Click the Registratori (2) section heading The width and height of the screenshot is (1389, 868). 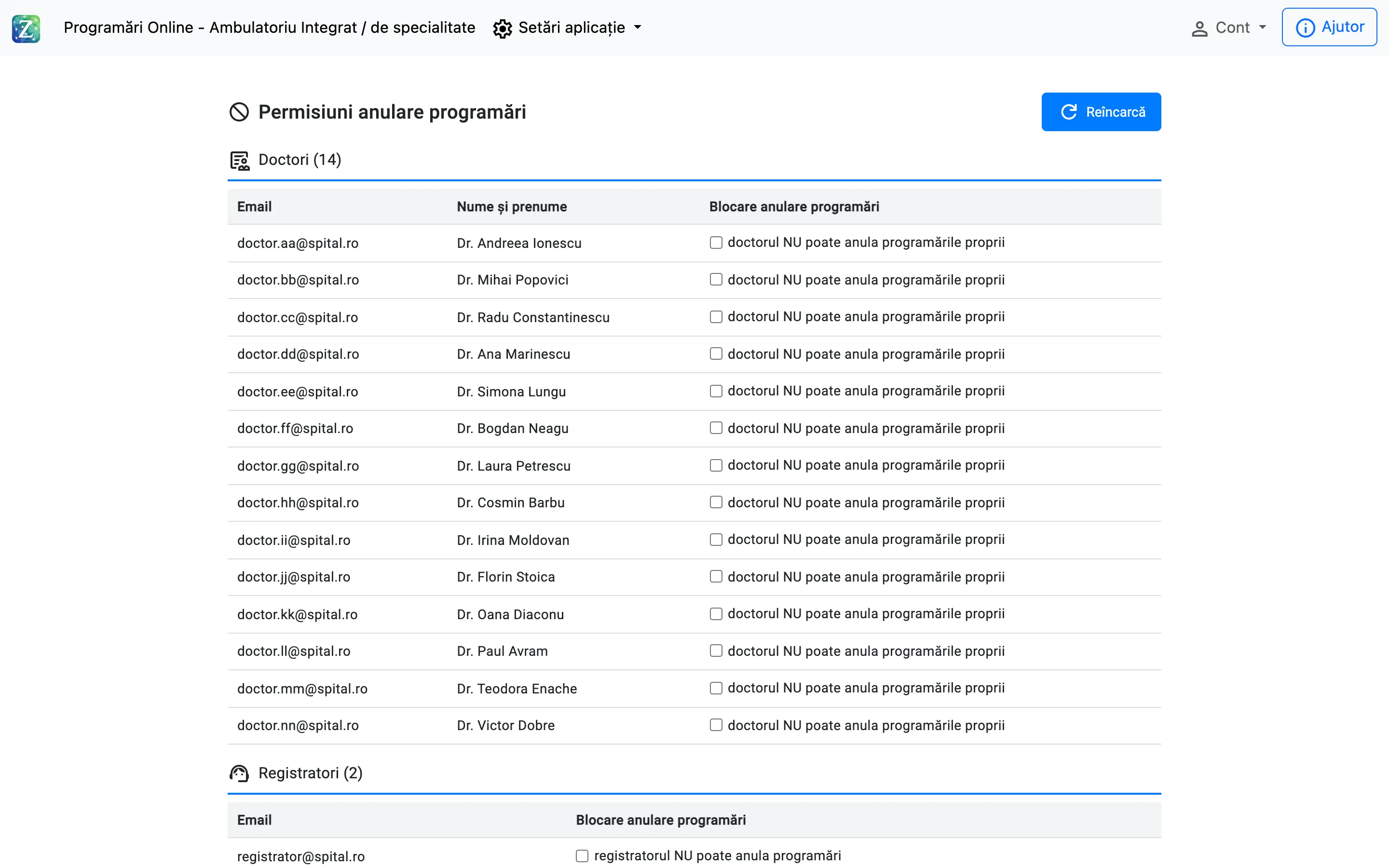click(x=311, y=773)
